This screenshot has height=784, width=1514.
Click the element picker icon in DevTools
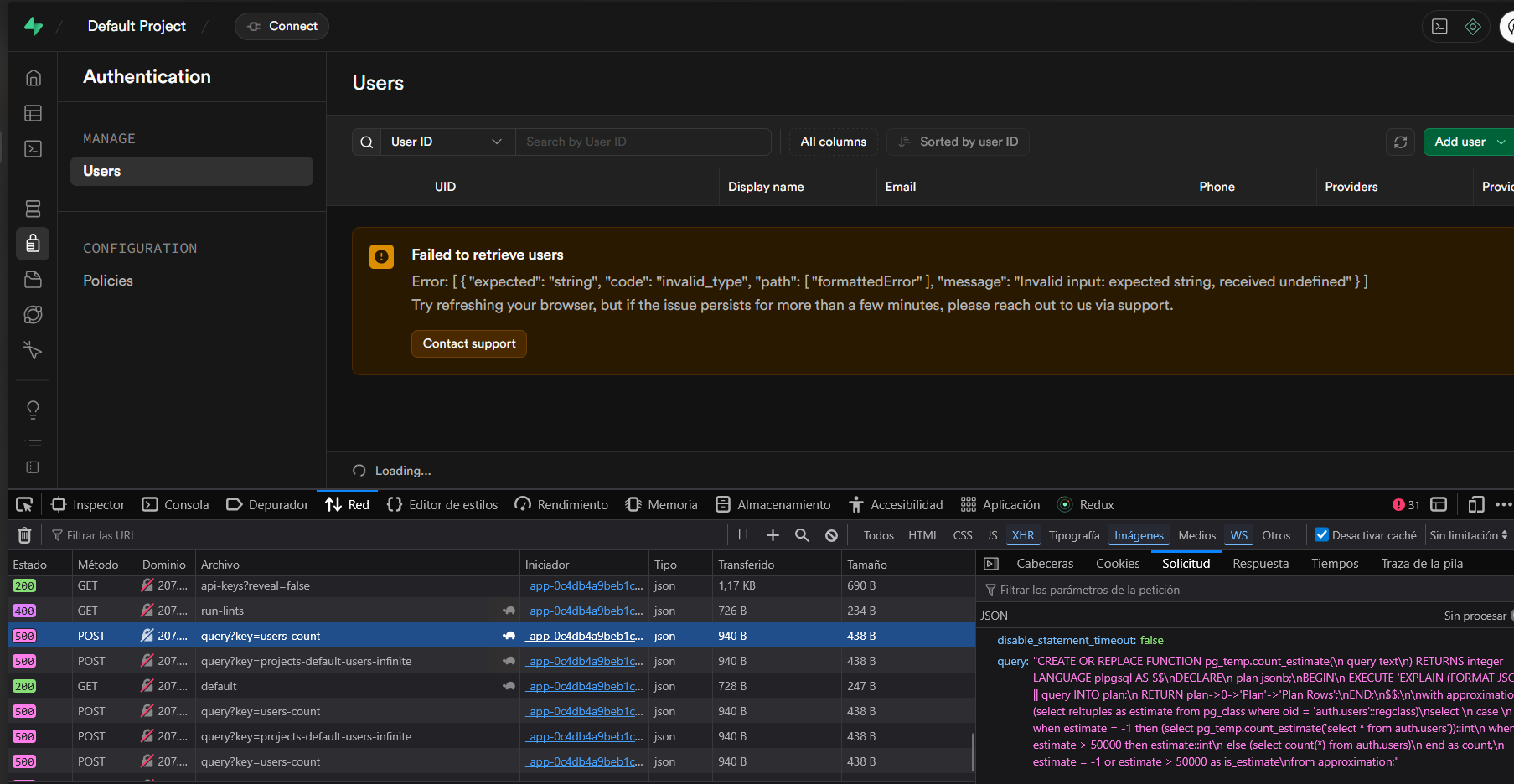pos(24,505)
